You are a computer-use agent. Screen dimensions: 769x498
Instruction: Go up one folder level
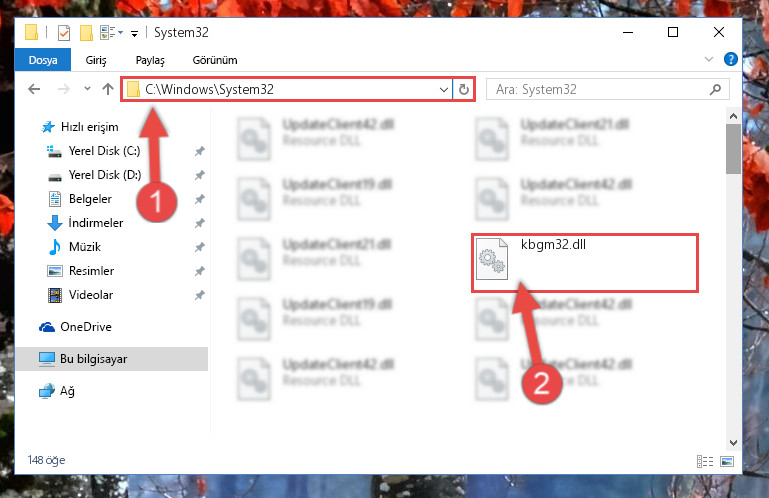click(x=108, y=89)
